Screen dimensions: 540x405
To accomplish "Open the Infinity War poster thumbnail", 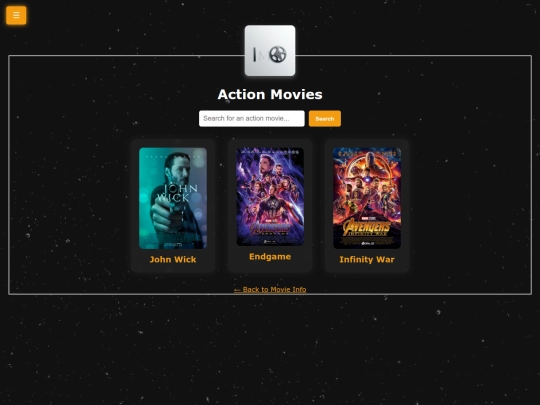I will tap(367, 198).
